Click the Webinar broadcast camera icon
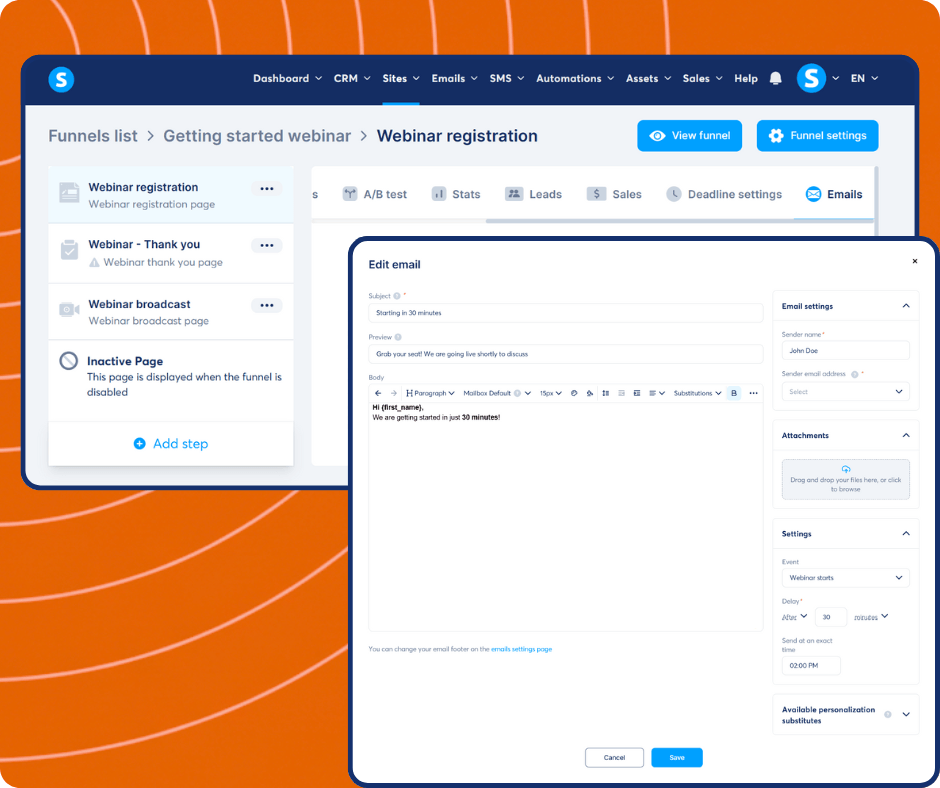The width and height of the screenshot is (940, 788). click(x=69, y=309)
